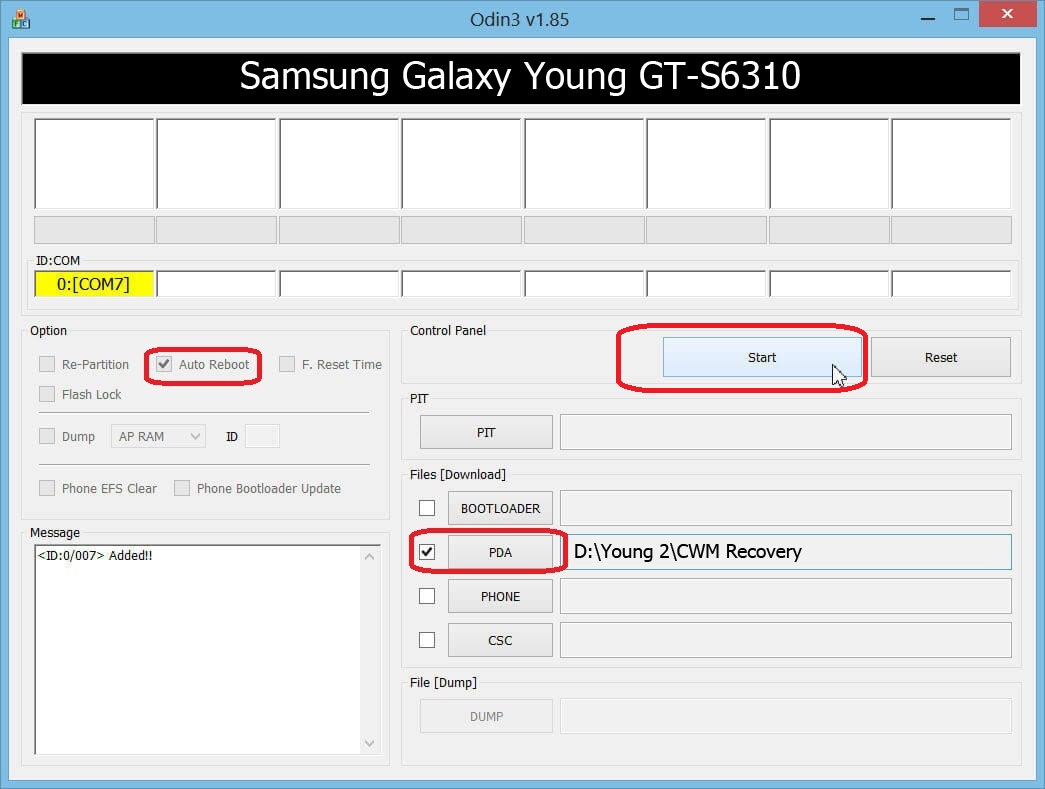Uncheck the PDA file checkbox

pyautogui.click(x=427, y=552)
